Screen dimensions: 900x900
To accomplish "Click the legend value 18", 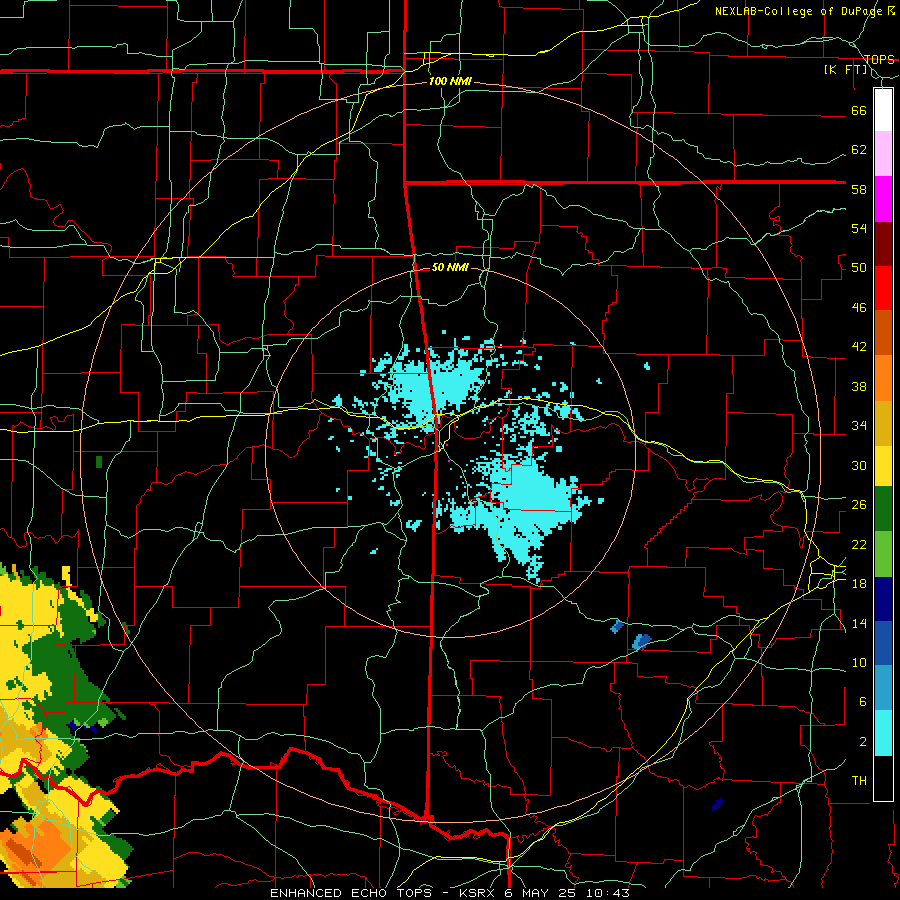I will point(859,584).
